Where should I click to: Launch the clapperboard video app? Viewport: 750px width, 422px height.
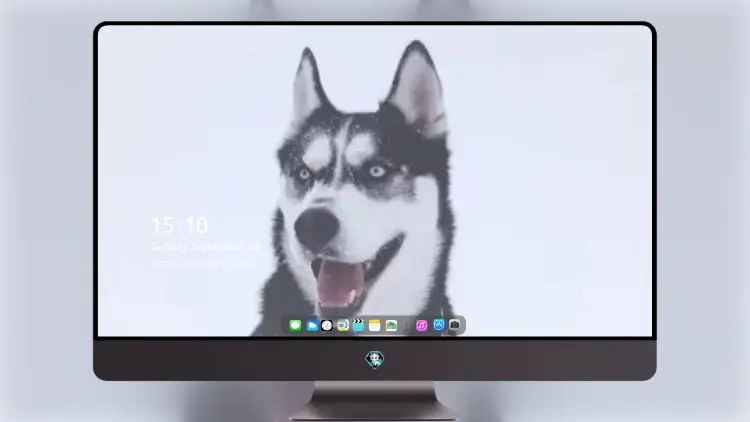[358, 326]
